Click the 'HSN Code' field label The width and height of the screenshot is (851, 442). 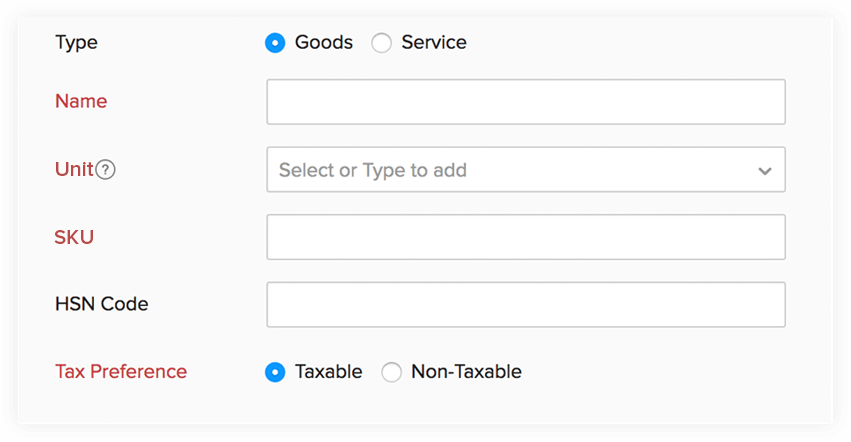[x=101, y=304]
